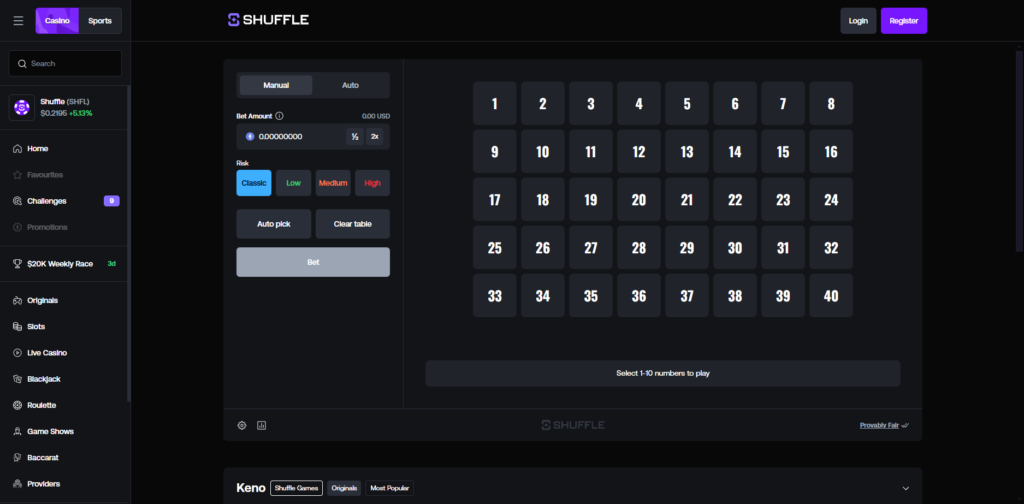Toggle Keno number 16 tile
1024x504 pixels.
coord(831,151)
